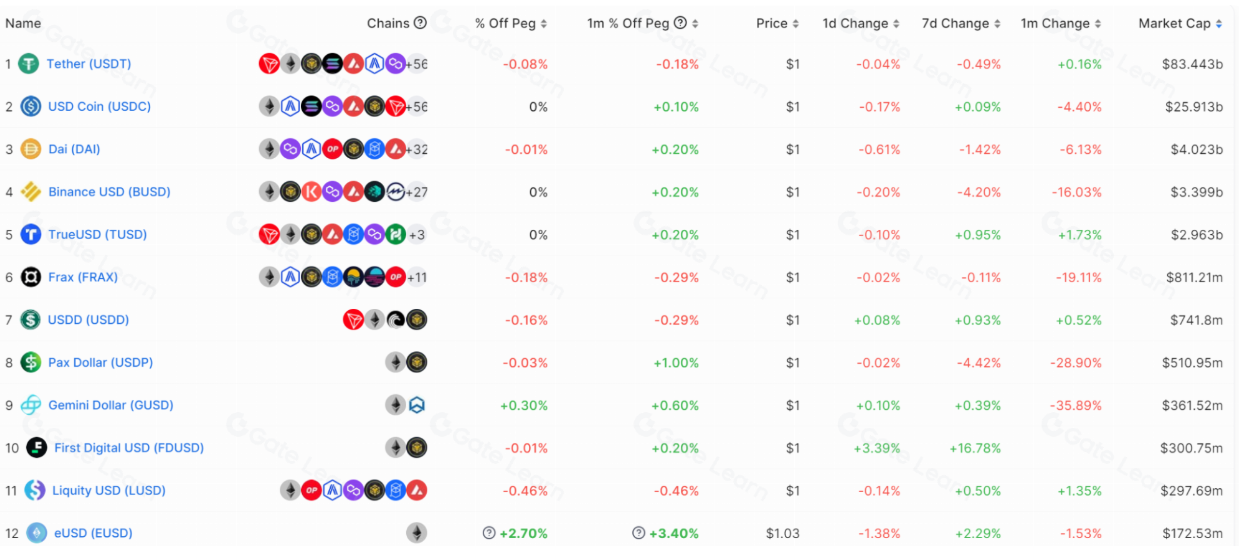
Task: Click the Binance USD coin logo
Action: (30, 192)
